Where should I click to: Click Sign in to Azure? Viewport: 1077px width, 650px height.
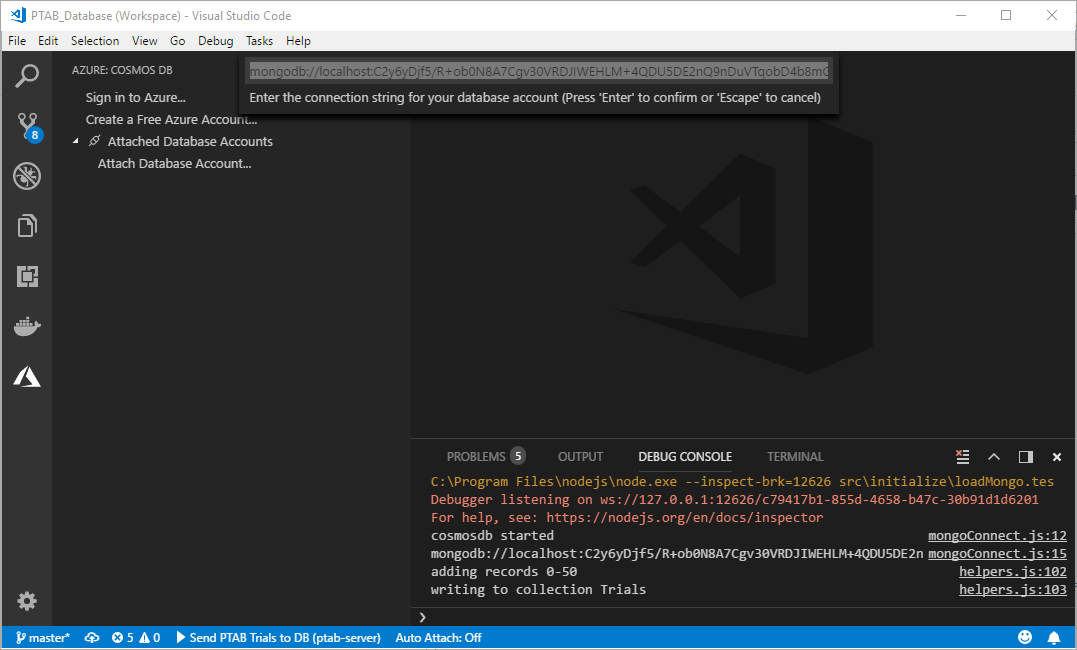pos(135,98)
